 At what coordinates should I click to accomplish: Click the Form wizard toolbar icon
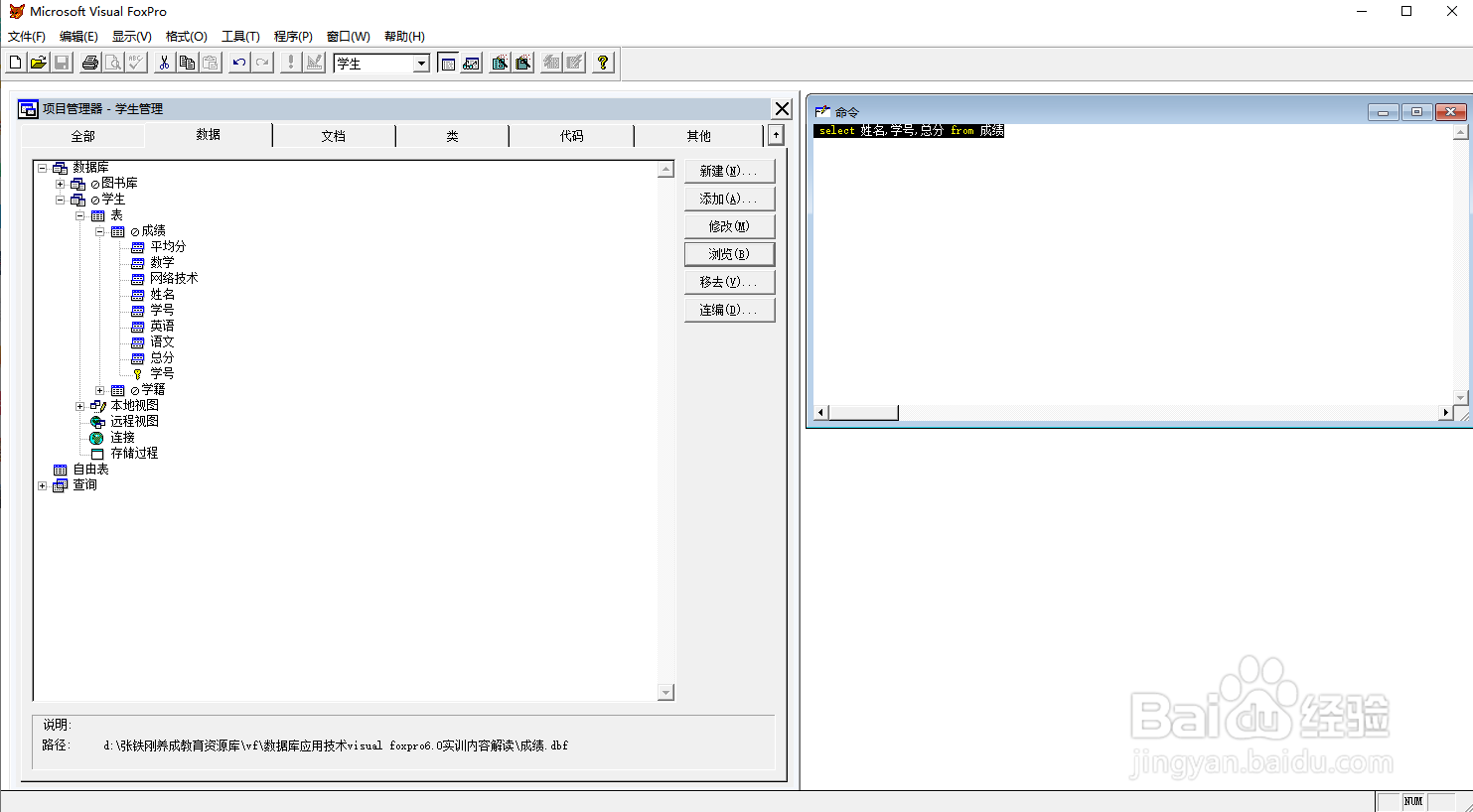pos(500,63)
